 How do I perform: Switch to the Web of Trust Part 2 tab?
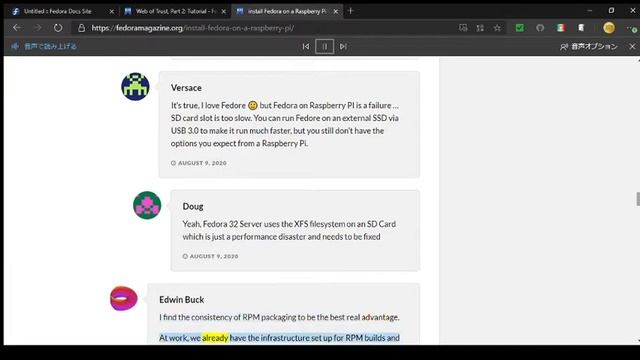[x=176, y=11]
